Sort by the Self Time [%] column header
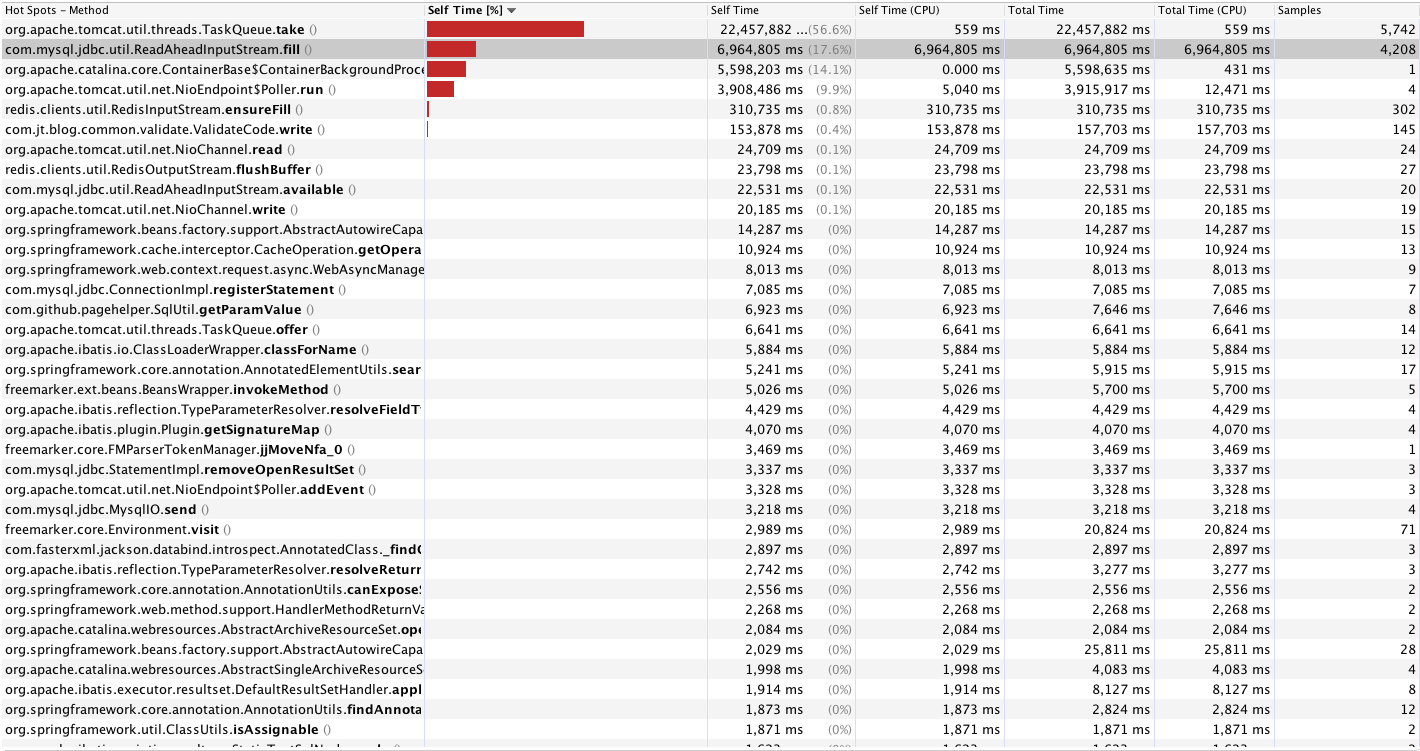Screen dimensions: 1420x751 (566, 10)
